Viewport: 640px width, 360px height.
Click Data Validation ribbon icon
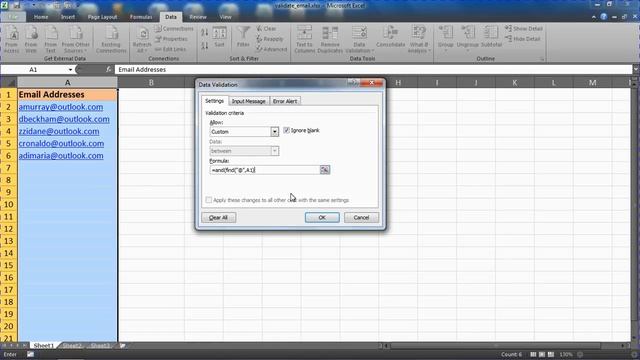pos(359,39)
